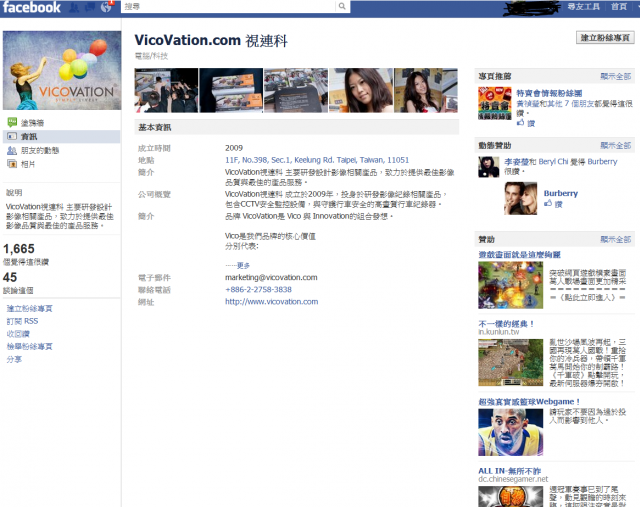Click the 相片 photo icon

click(x=12, y=164)
